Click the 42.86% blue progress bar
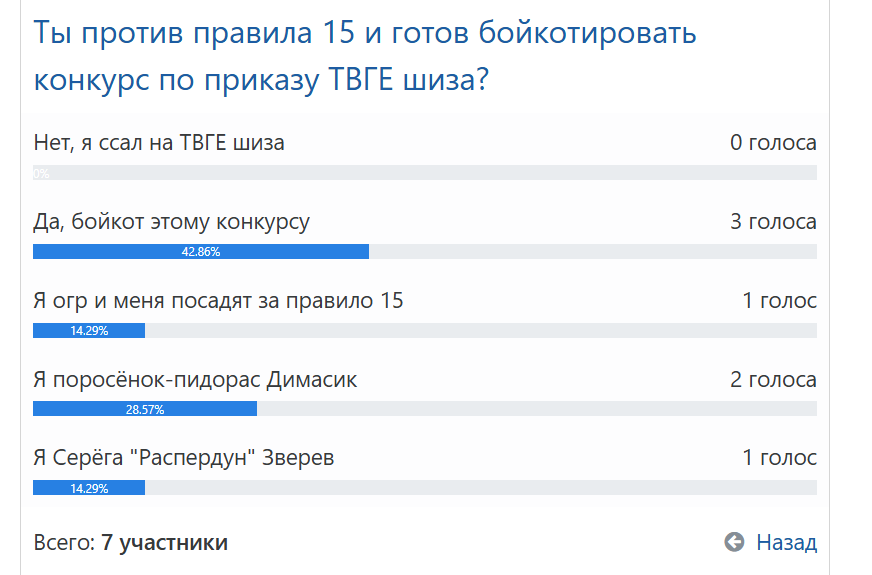Viewport: 872px width, 575px height. [x=201, y=251]
